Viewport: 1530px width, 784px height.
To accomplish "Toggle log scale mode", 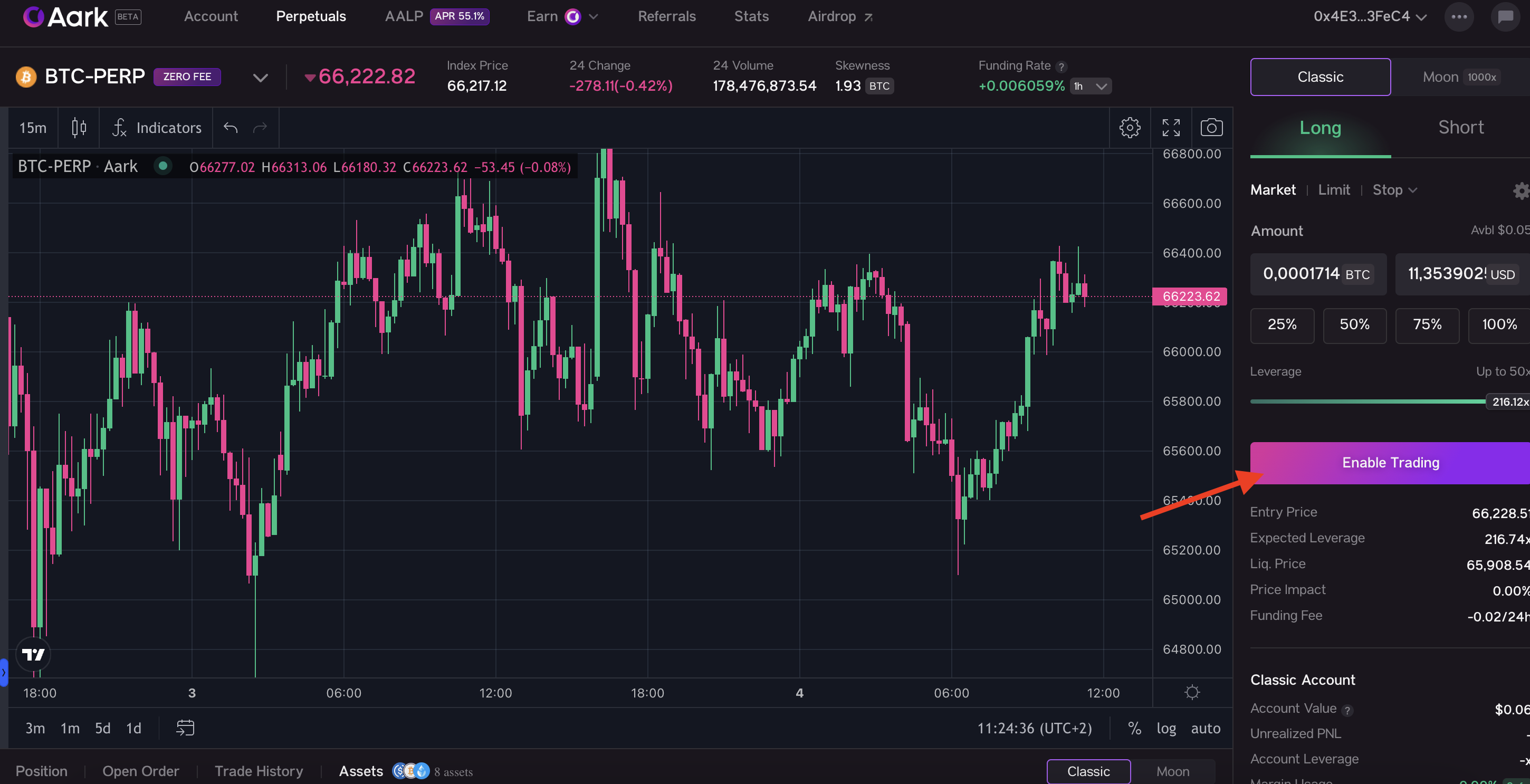I will pyautogui.click(x=1166, y=729).
